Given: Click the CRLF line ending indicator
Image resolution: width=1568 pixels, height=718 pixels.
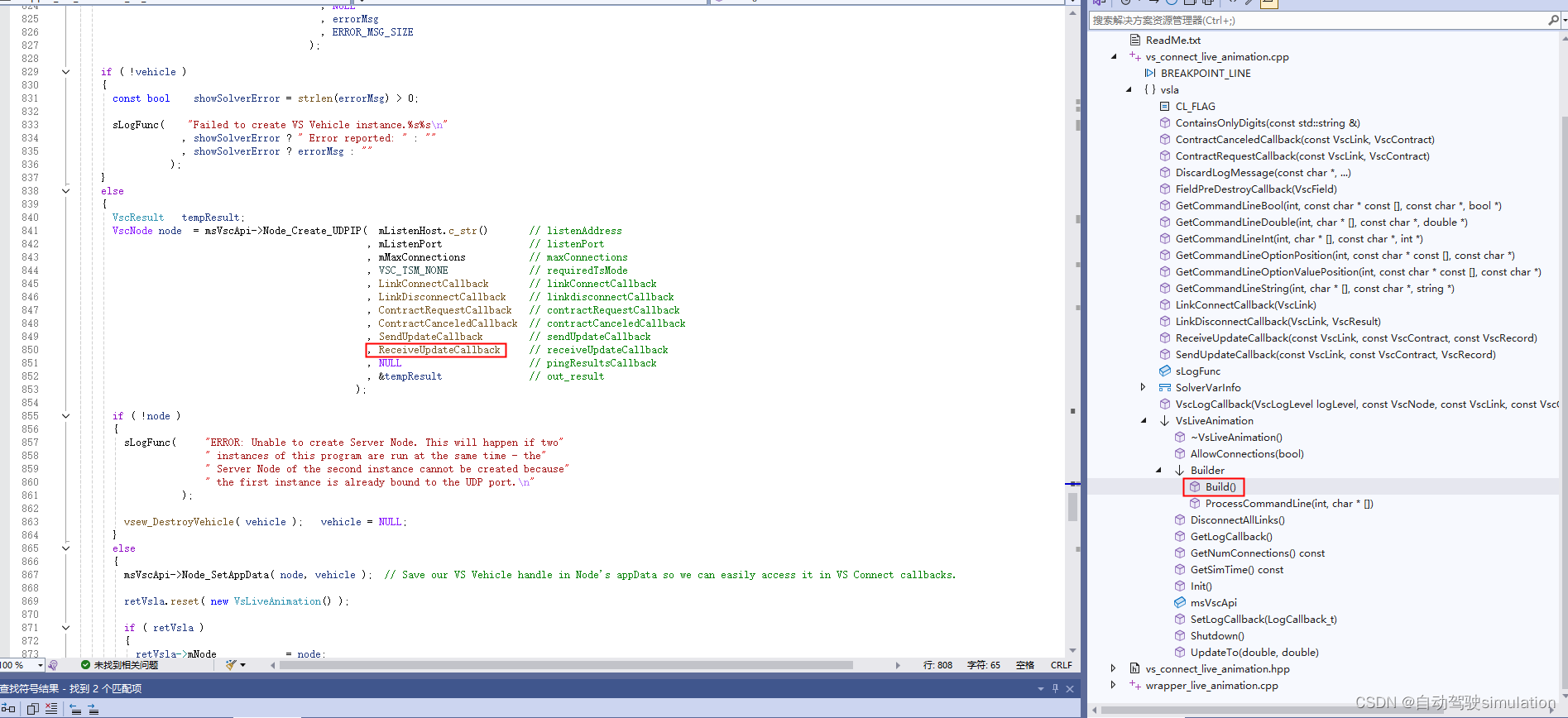Looking at the screenshot, I should [1061, 665].
